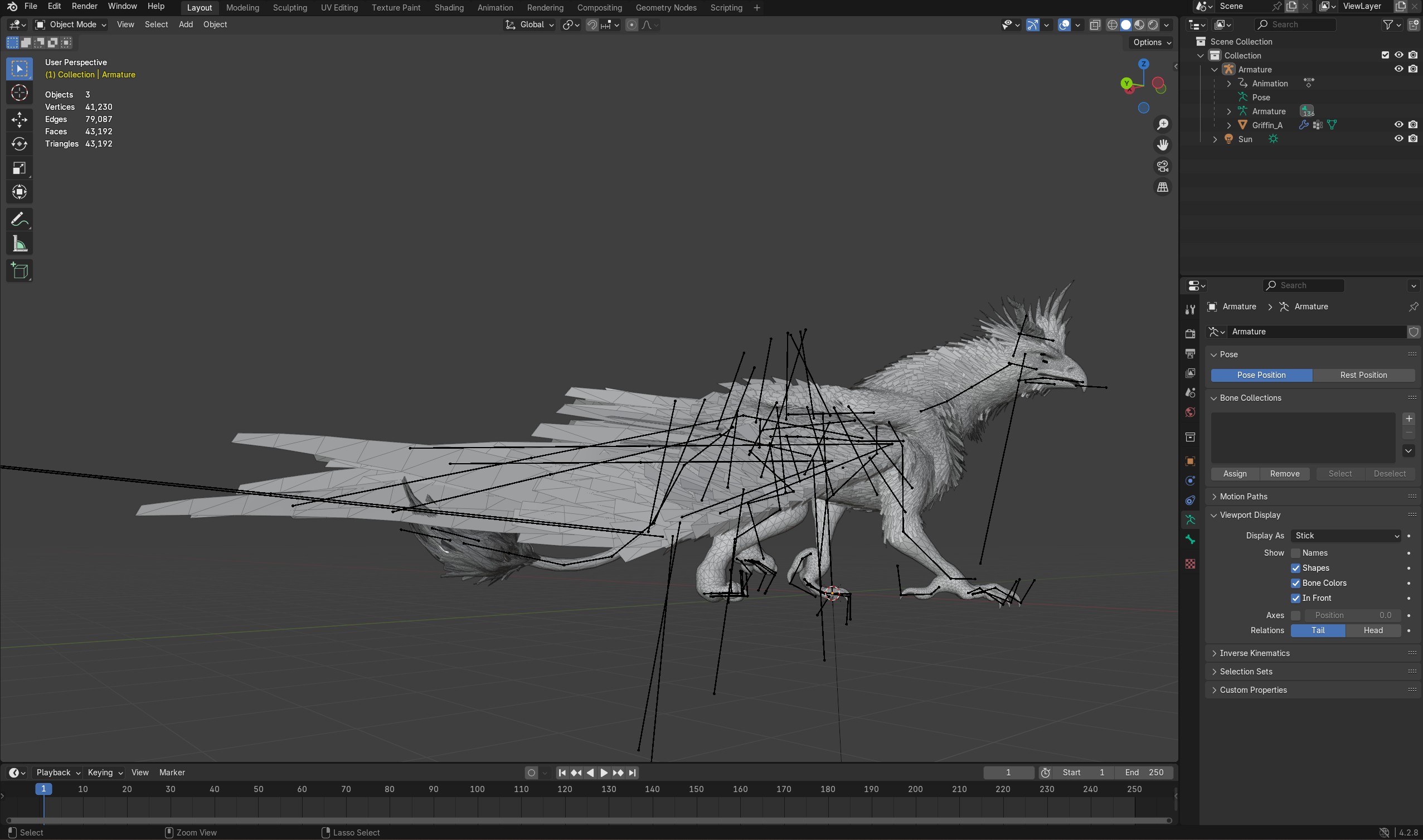This screenshot has height=840, width=1423.
Task: Open the Render menu
Action: (84, 6)
